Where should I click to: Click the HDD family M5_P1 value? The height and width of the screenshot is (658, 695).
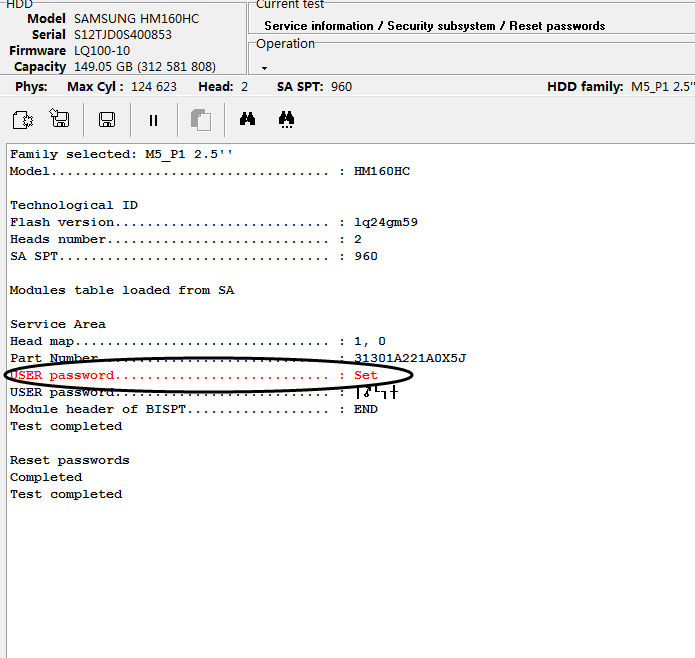662,87
